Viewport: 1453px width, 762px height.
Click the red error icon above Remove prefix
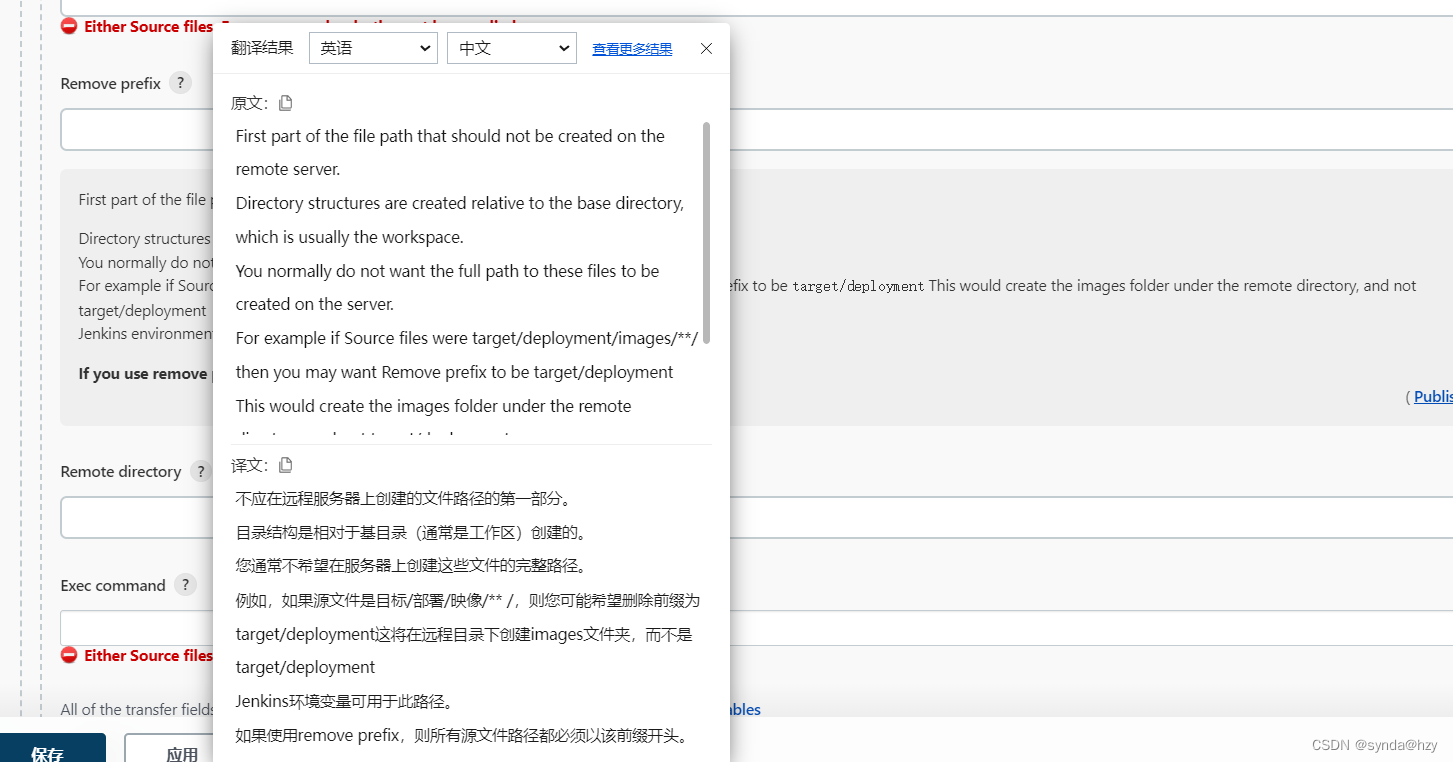[x=69, y=26]
